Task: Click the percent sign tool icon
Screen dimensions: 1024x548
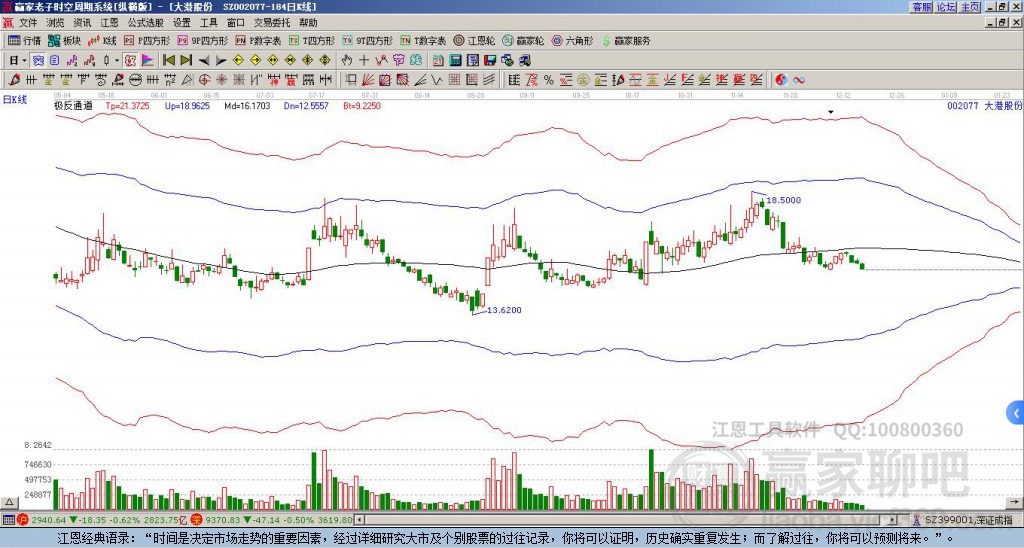Action: [549, 80]
